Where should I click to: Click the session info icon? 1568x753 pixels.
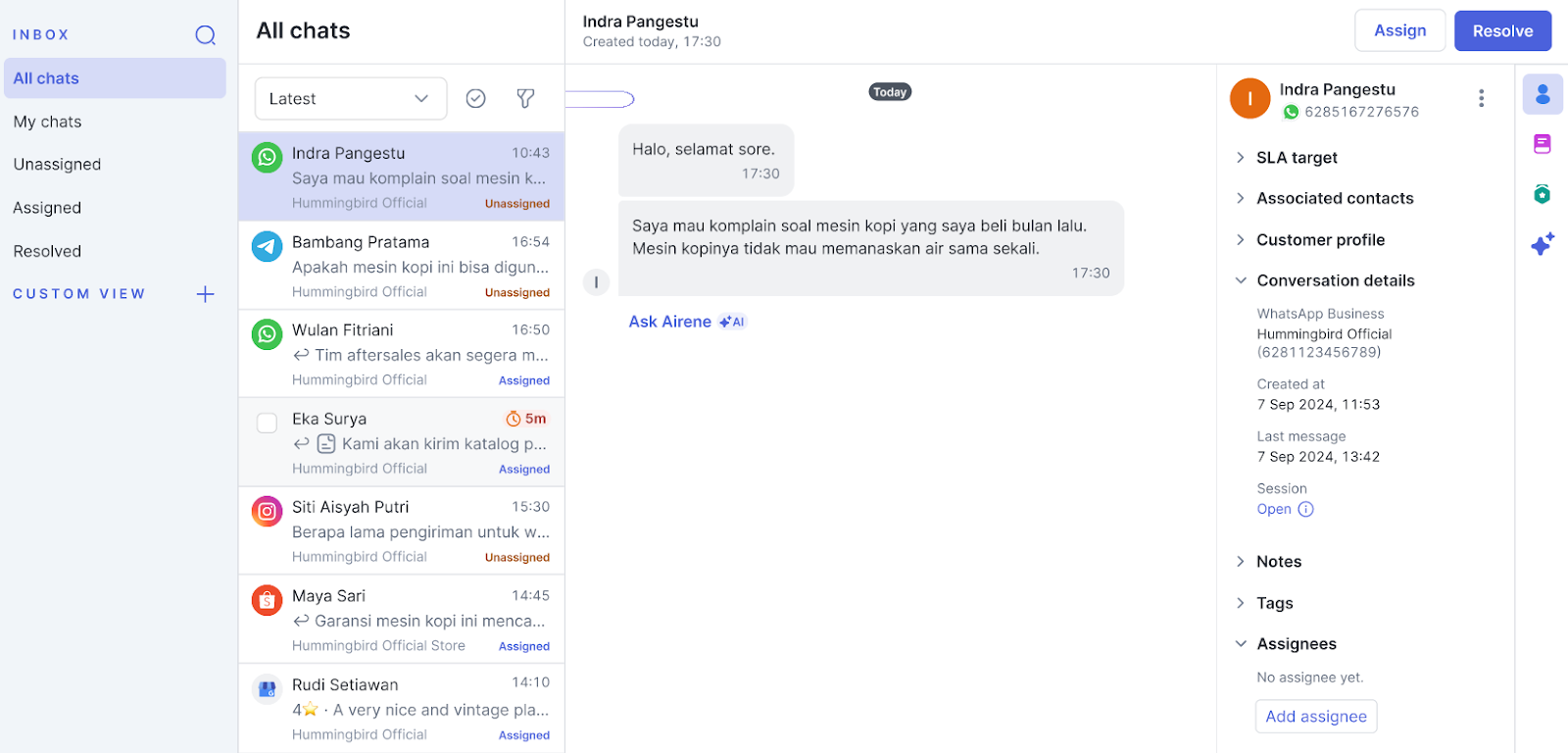(1305, 510)
